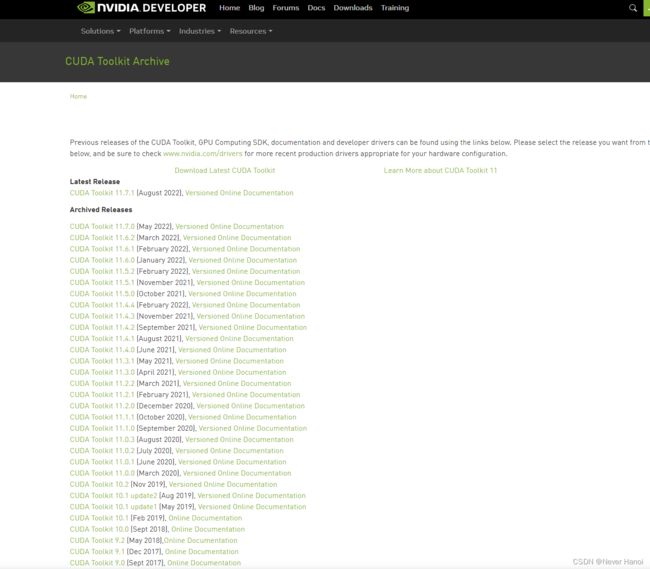Open Online Documentation for Dec 2017 release
This screenshot has height=569, width=650.
point(201,551)
